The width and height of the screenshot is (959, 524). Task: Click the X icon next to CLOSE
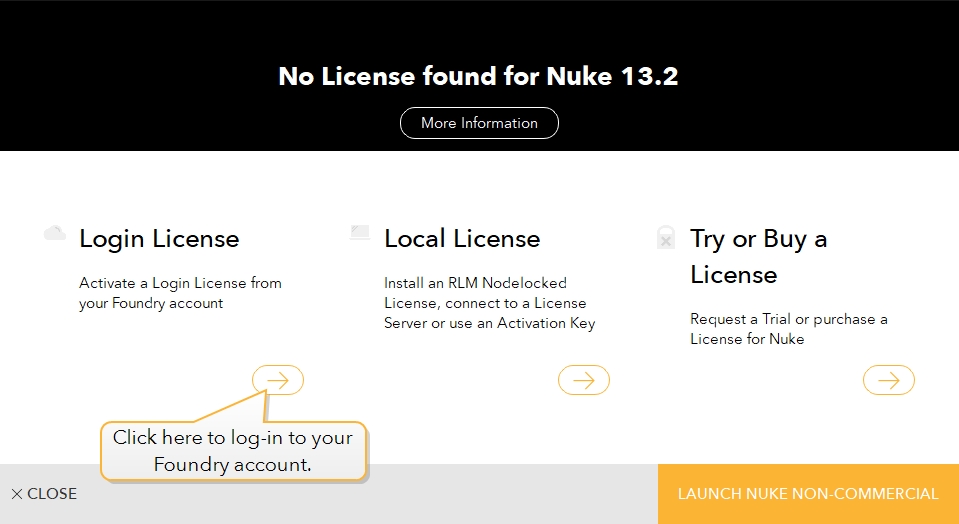pyautogui.click(x=17, y=494)
